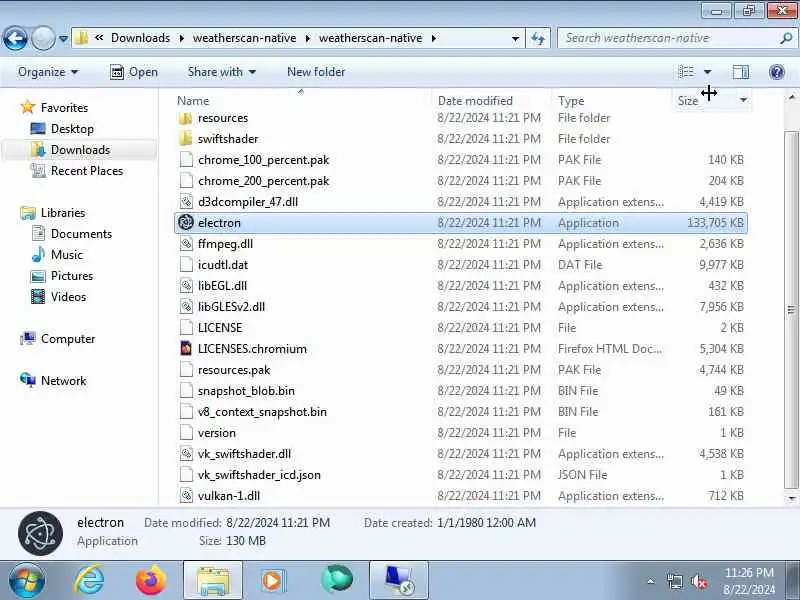This screenshot has height=600, width=800.
Task: Select Favorites in navigation pane
Action: click(64, 108)
